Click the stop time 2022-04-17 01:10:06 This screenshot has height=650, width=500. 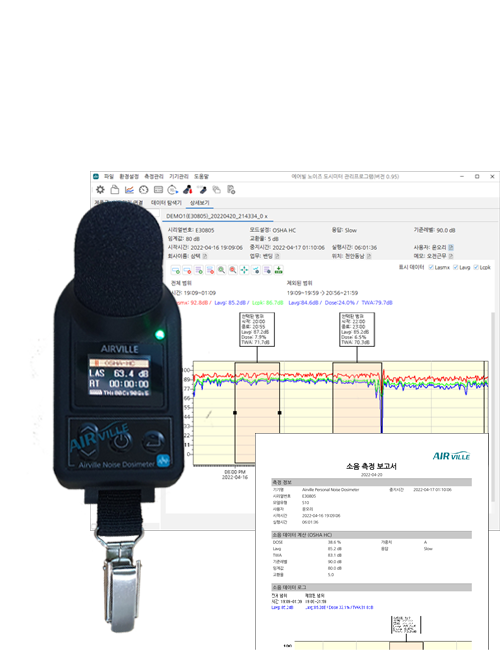pyautogui.click(x=299, y=247)
